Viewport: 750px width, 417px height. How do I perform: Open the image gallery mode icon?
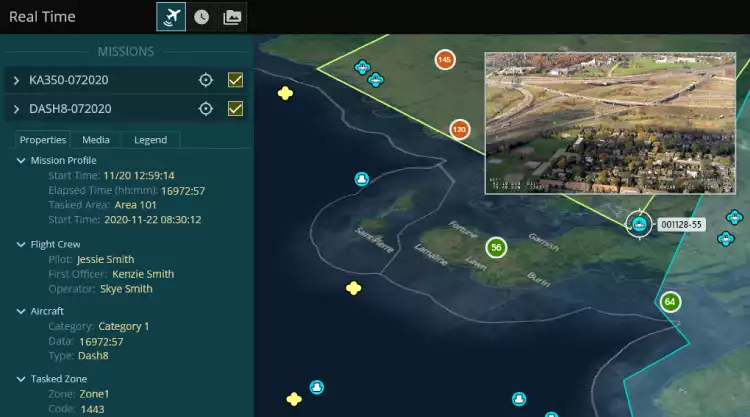click(232, 17)
